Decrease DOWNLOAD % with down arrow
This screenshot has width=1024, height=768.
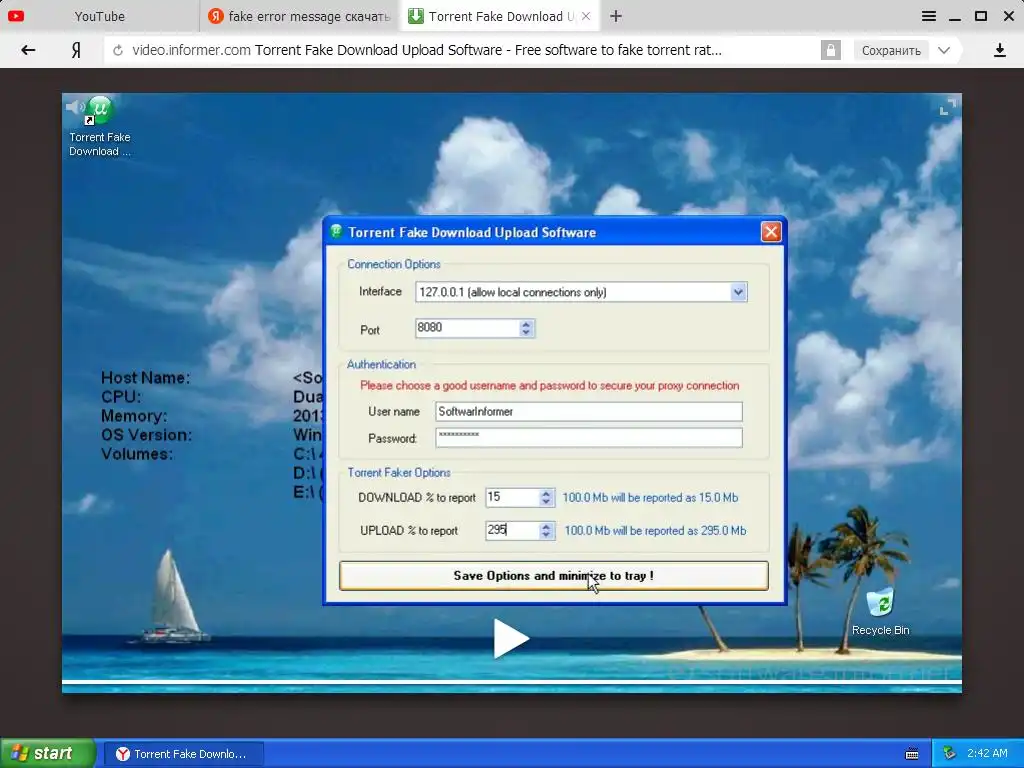tap(546, 502)
